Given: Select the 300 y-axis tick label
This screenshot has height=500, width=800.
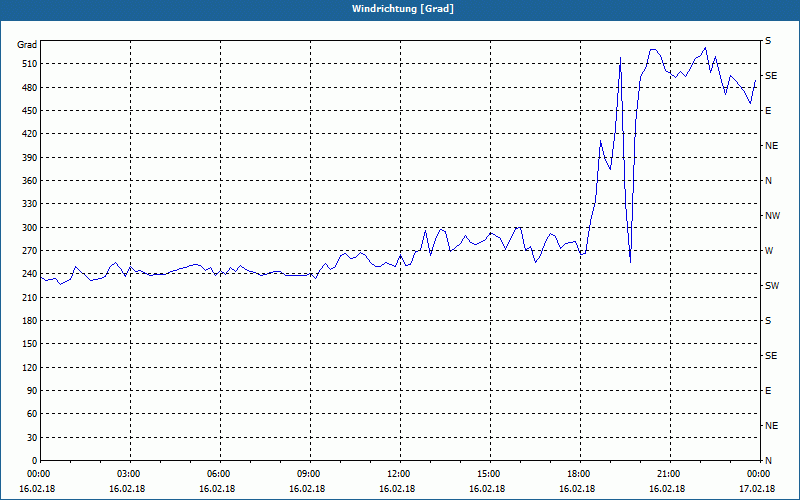Looking at the screenshot, I should 29,228.
